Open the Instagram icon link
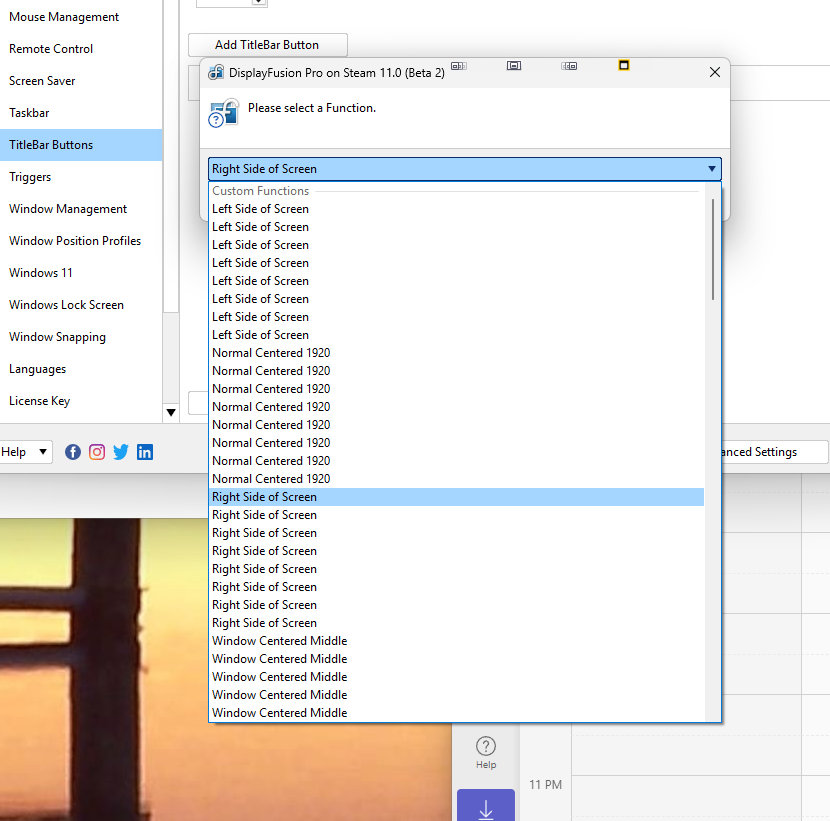The width and height of the screenshot is (830, 821). pyautogui.click(x=97, y=452)
